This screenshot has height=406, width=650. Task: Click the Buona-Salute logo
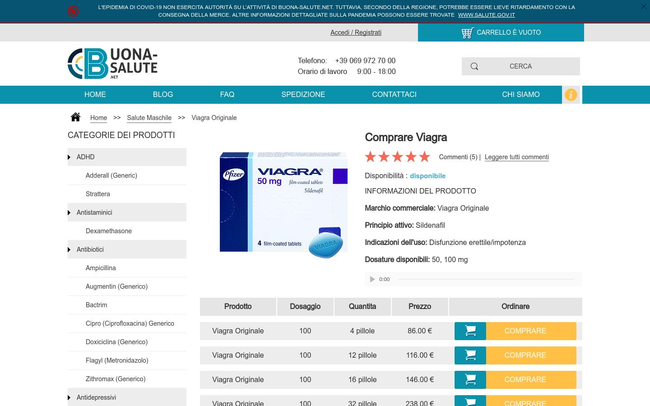(112, 63)
